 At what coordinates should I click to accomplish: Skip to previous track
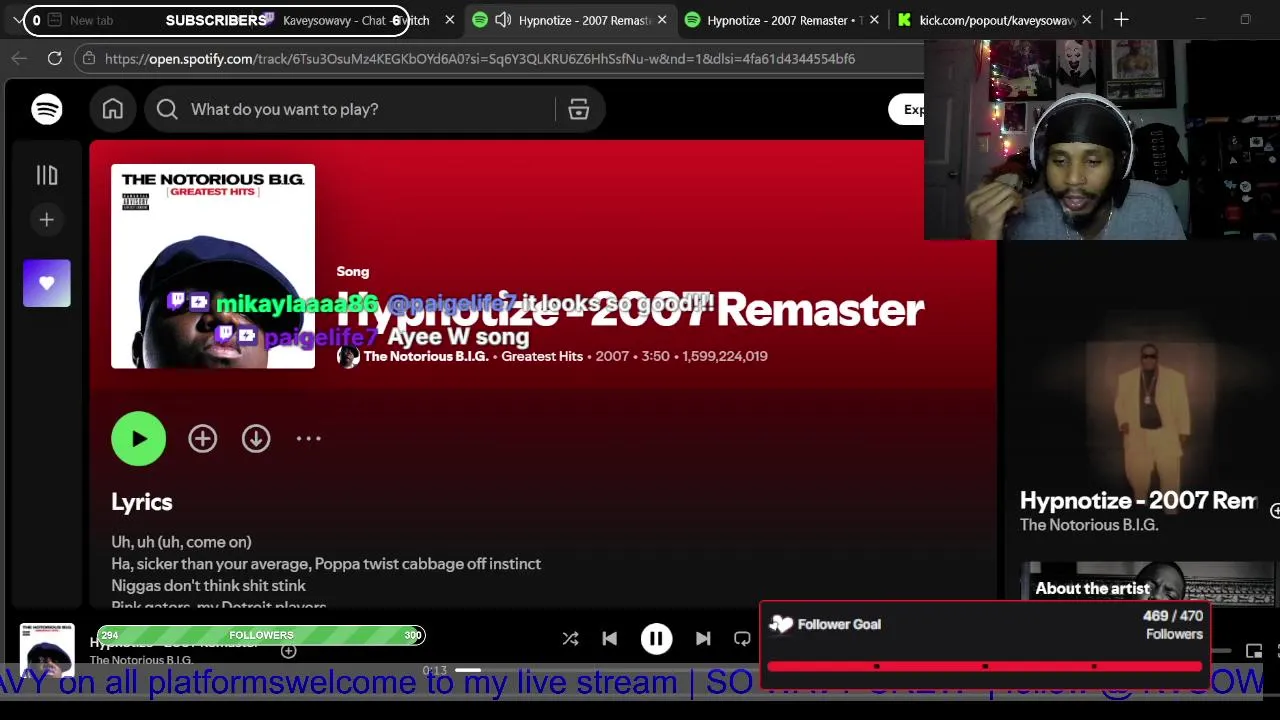(x=609, y=638)
